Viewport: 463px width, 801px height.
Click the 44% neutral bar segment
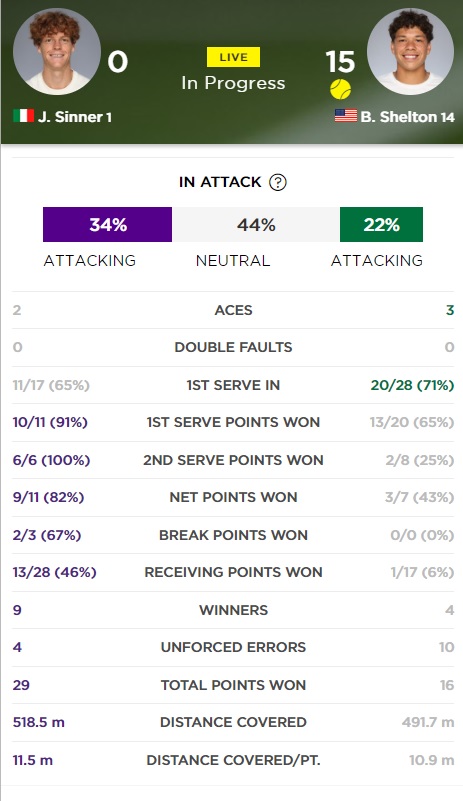pyautogui.click(x=256, y=224)
